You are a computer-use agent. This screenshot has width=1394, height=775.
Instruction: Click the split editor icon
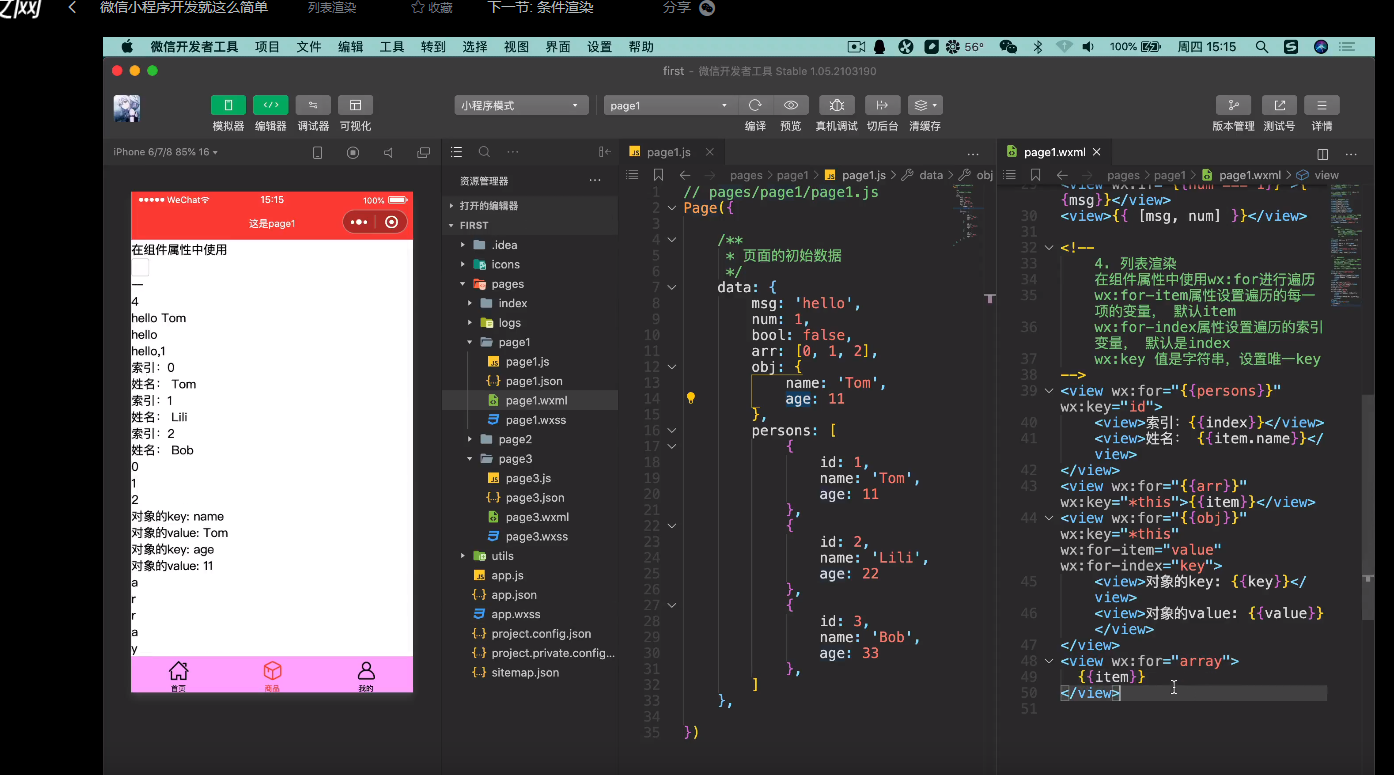click(x=1322, y=154)
